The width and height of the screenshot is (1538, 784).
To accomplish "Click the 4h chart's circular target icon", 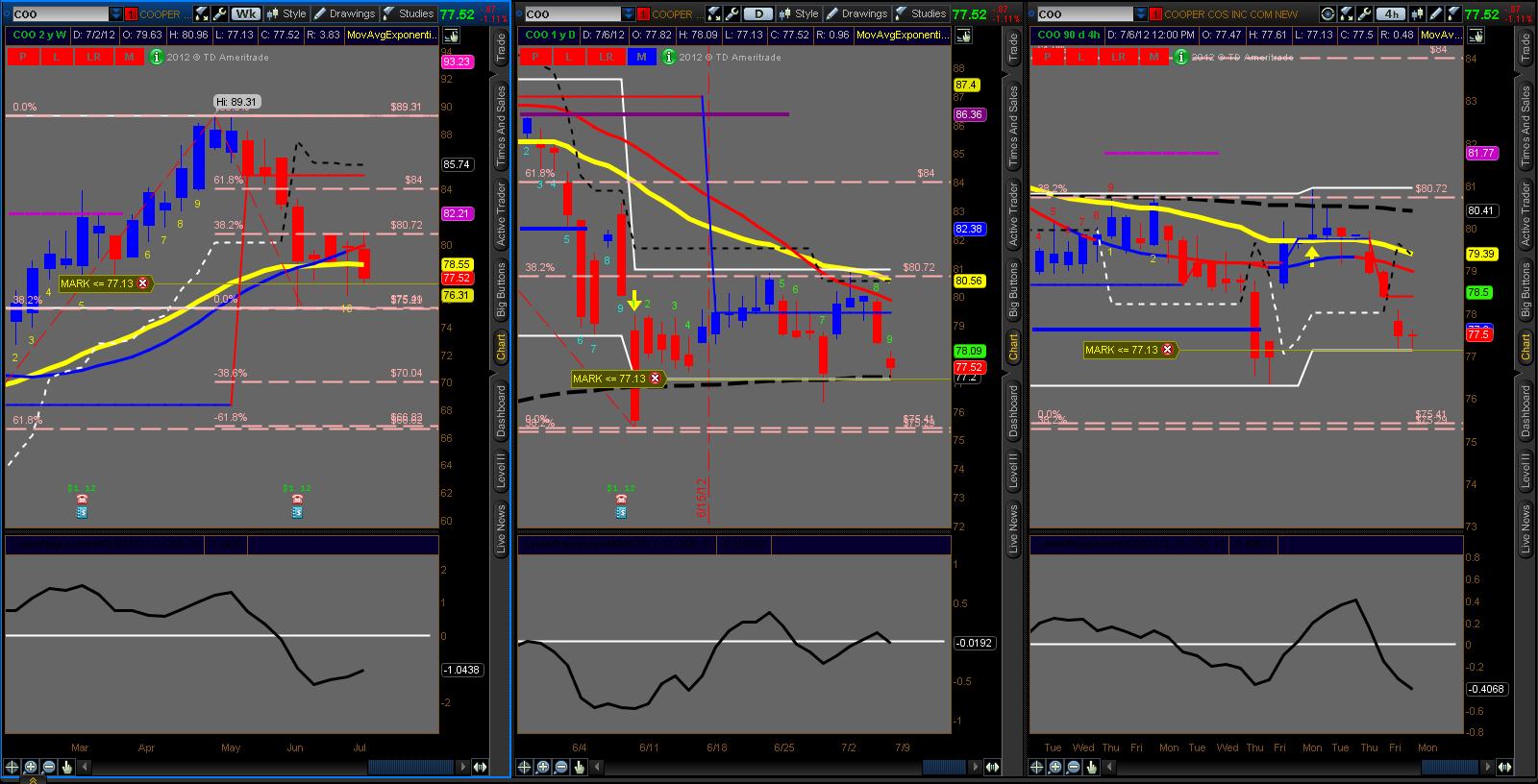I will pos(1327,14).
